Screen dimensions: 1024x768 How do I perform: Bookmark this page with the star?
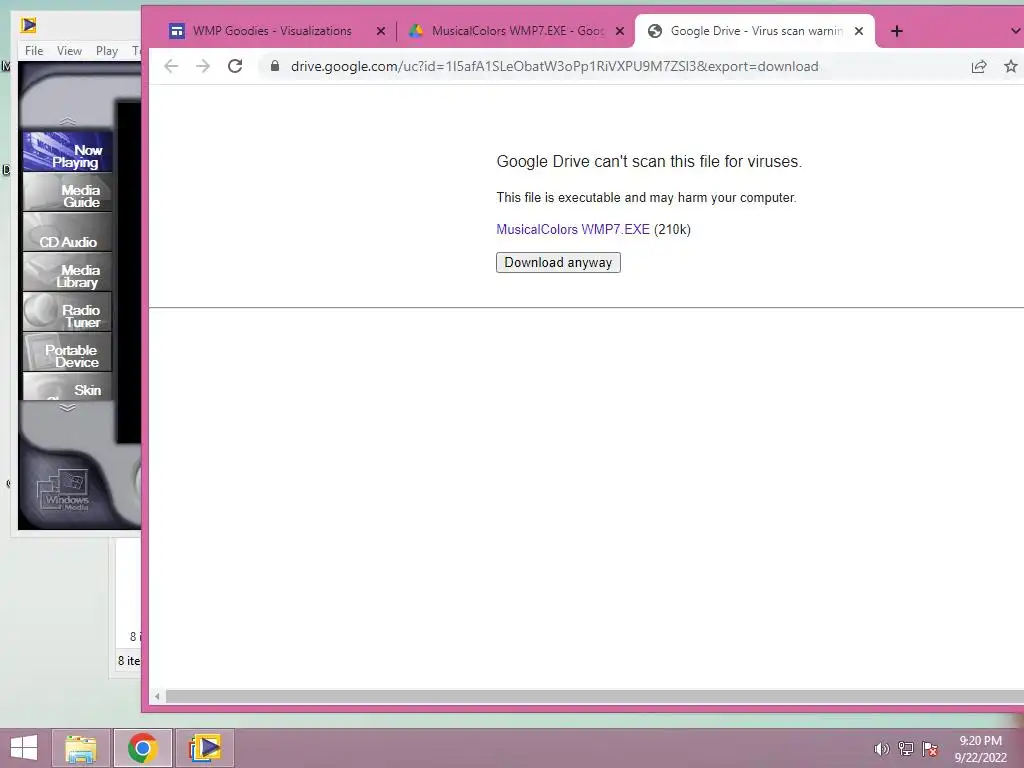(x=1010, y=66)
